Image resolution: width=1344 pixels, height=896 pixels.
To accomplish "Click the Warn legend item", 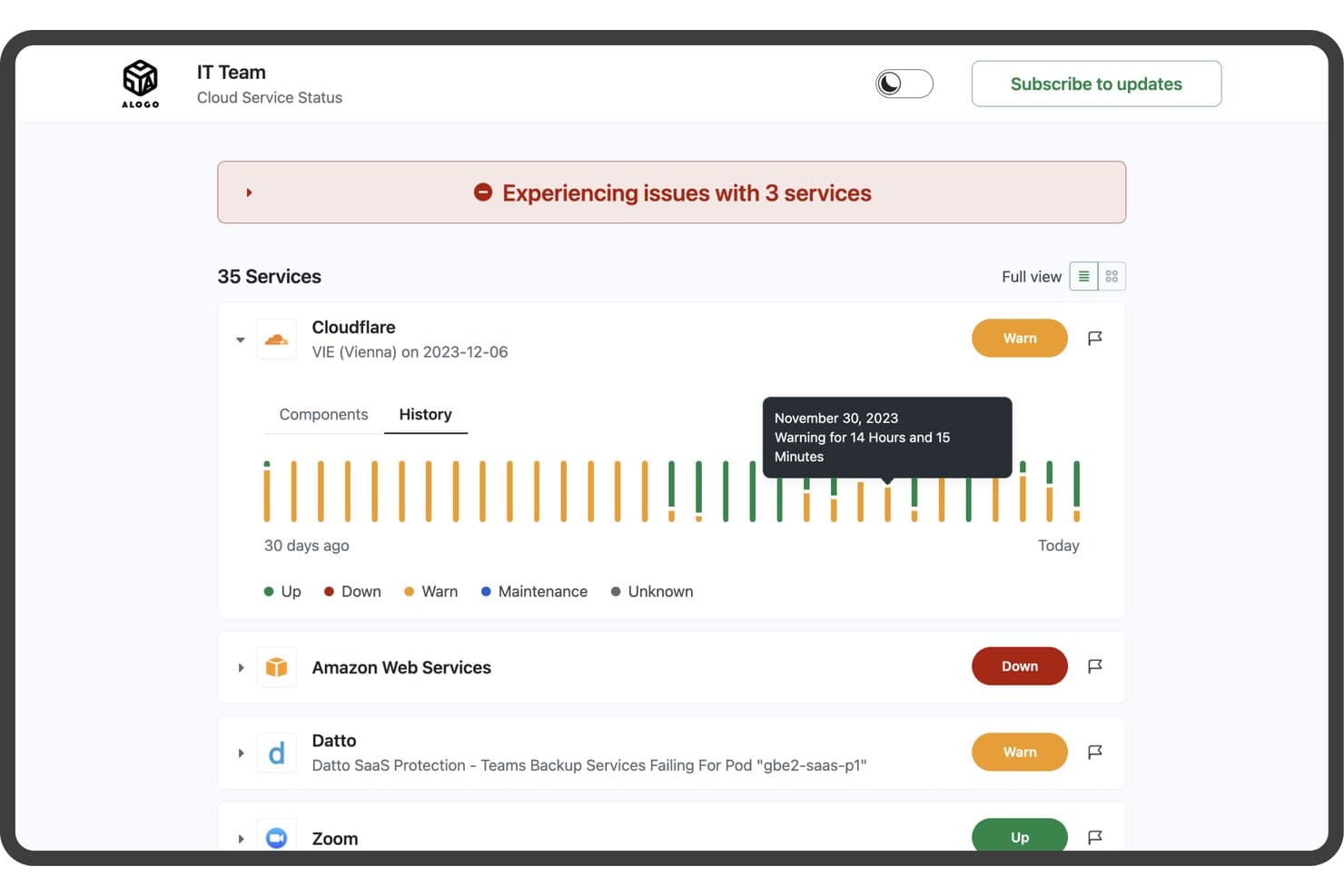I will coord(431,591).
